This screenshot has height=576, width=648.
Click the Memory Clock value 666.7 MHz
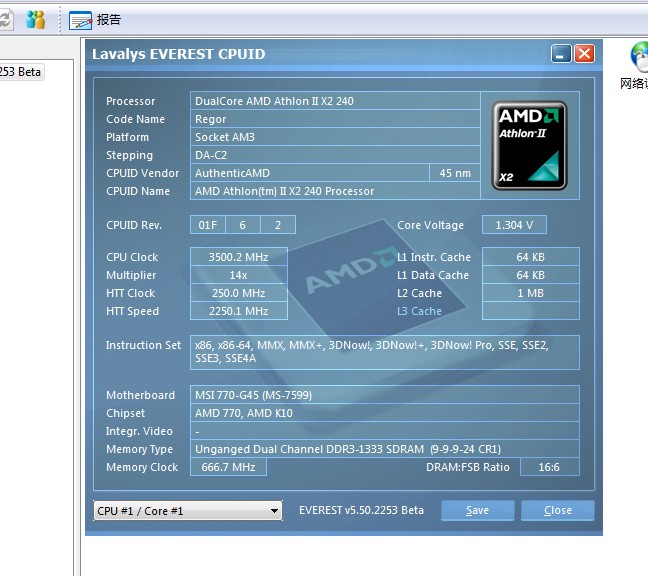228,467
